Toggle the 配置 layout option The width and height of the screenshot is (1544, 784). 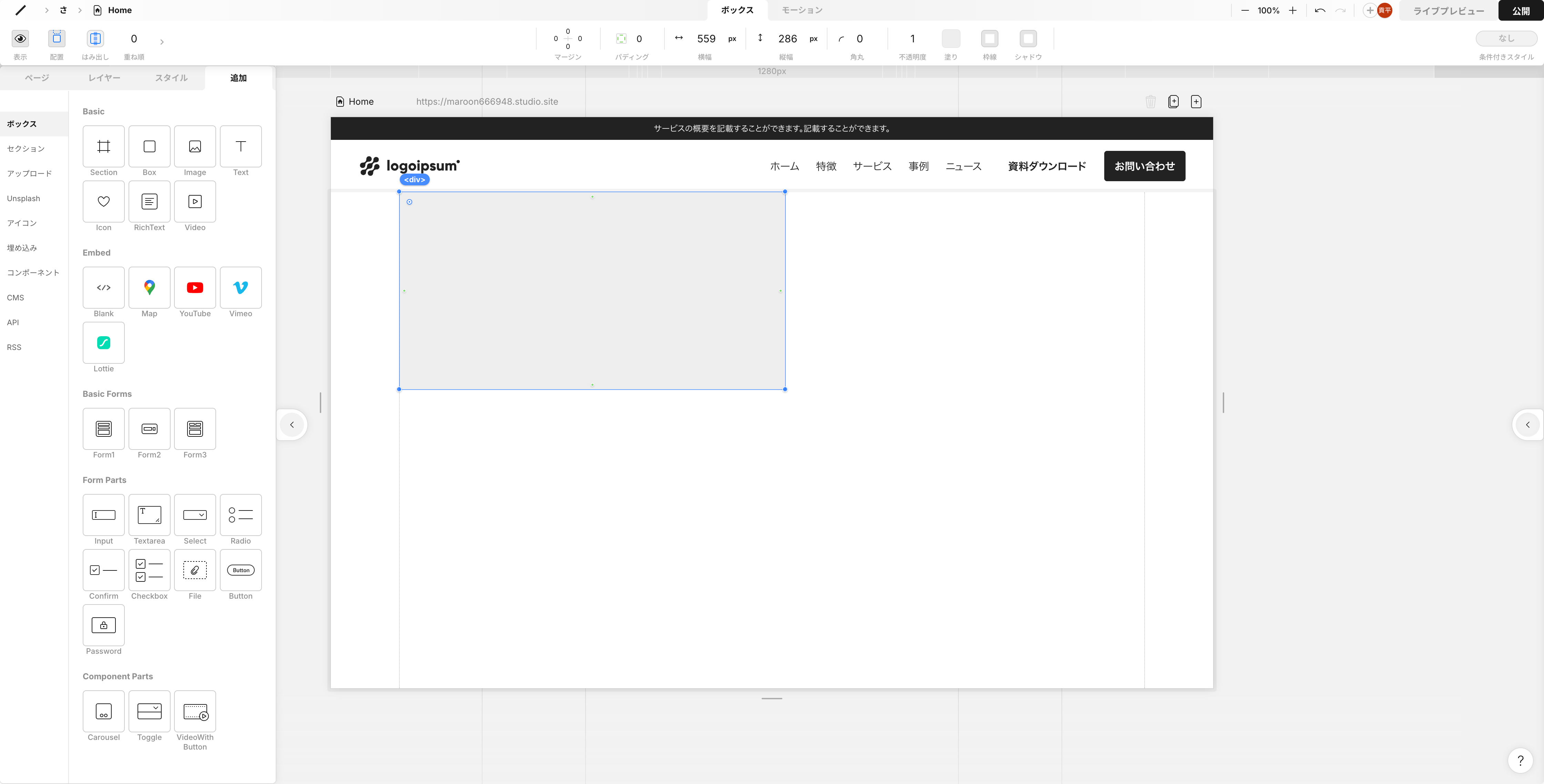point(56,38)
